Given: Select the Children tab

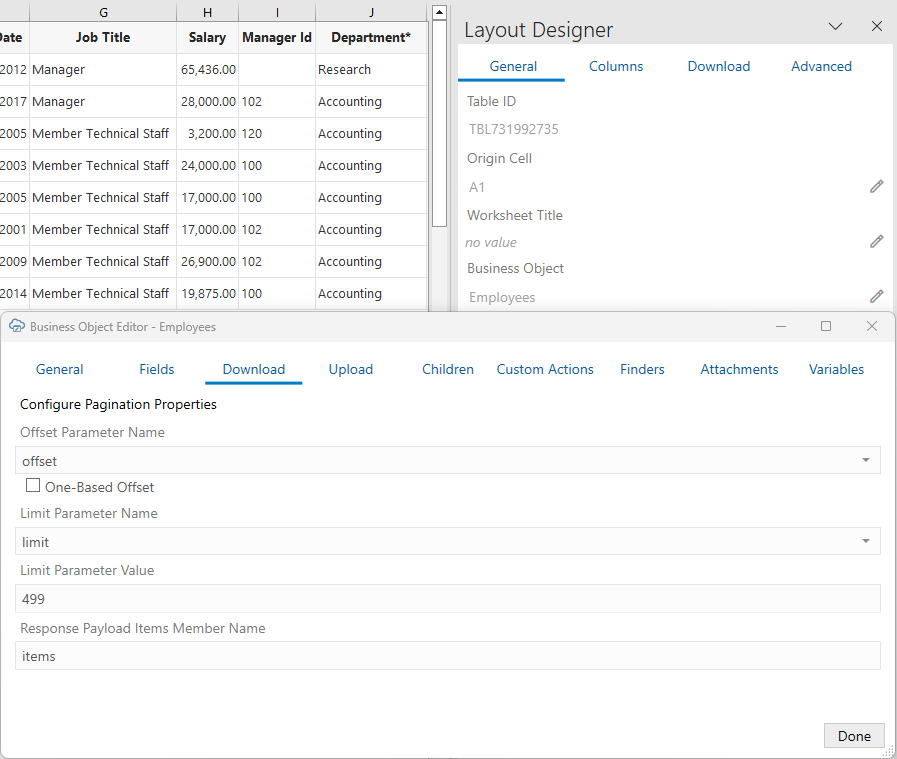Looking at the screenshot, I should pos(447,369).
